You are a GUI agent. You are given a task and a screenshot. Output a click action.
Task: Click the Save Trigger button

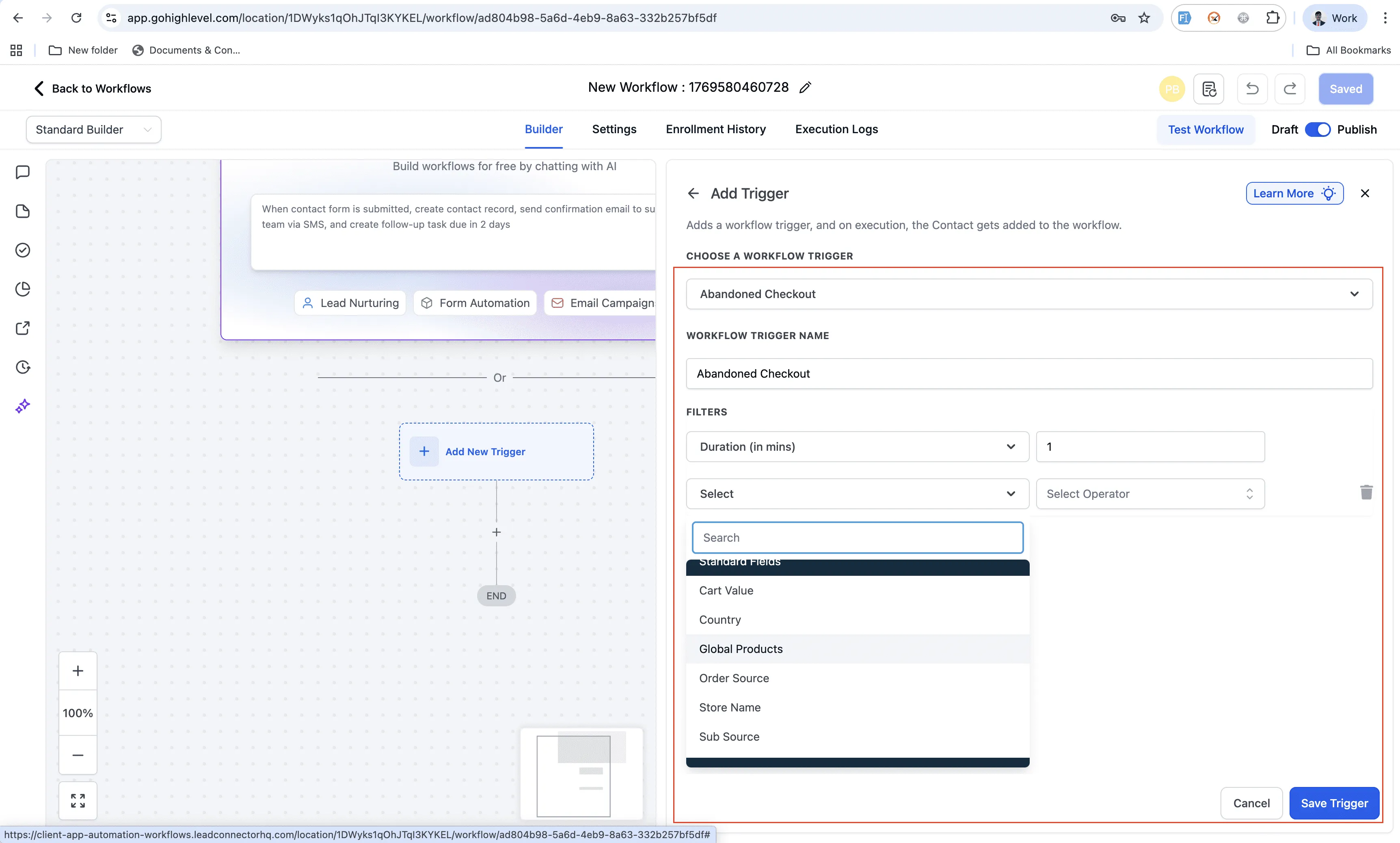tap(1334, 803)
